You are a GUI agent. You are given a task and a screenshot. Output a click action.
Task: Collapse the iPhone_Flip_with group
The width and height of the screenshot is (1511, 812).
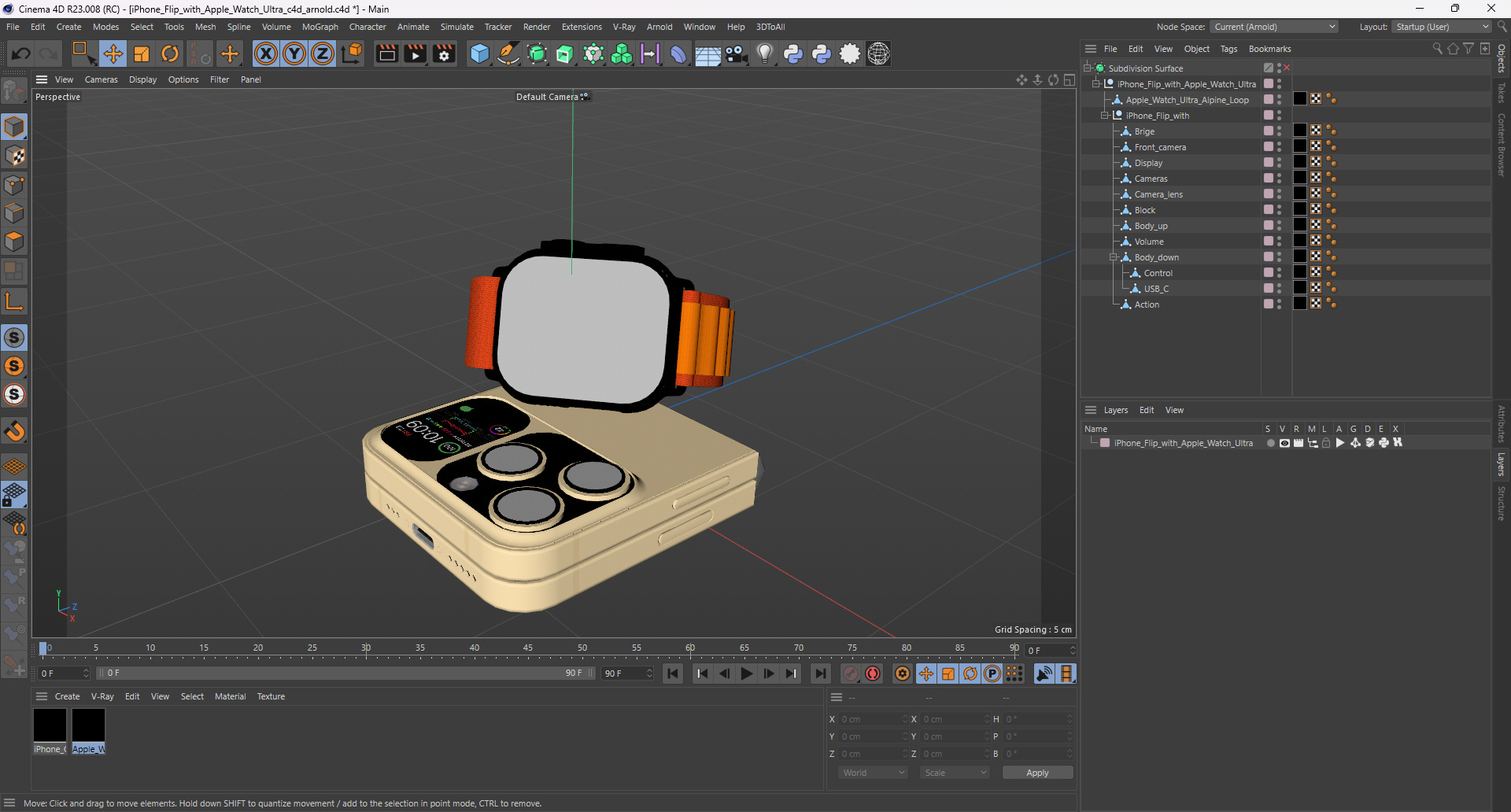point(1105,116)
